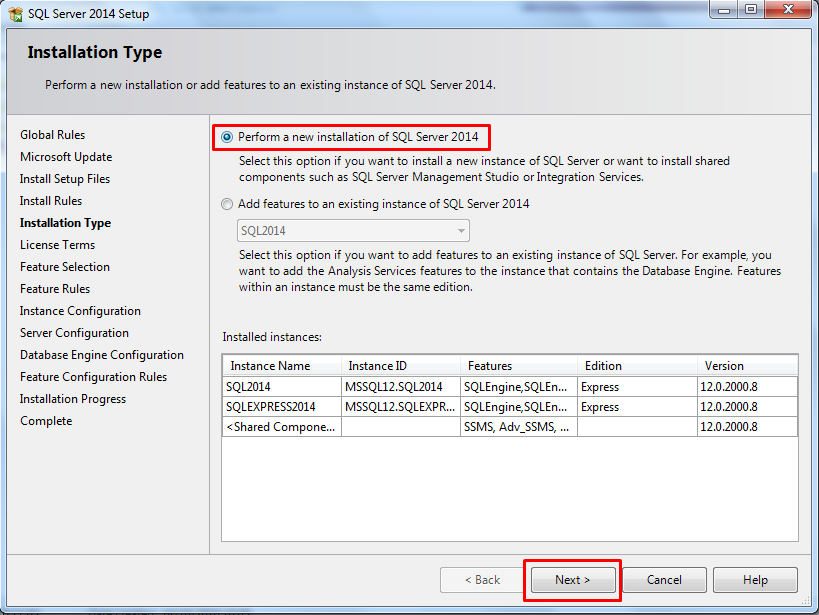Select Add features to existing instance option
This screenshot has height=615, width=819.
pyautogui.click(x=227, y=204)
